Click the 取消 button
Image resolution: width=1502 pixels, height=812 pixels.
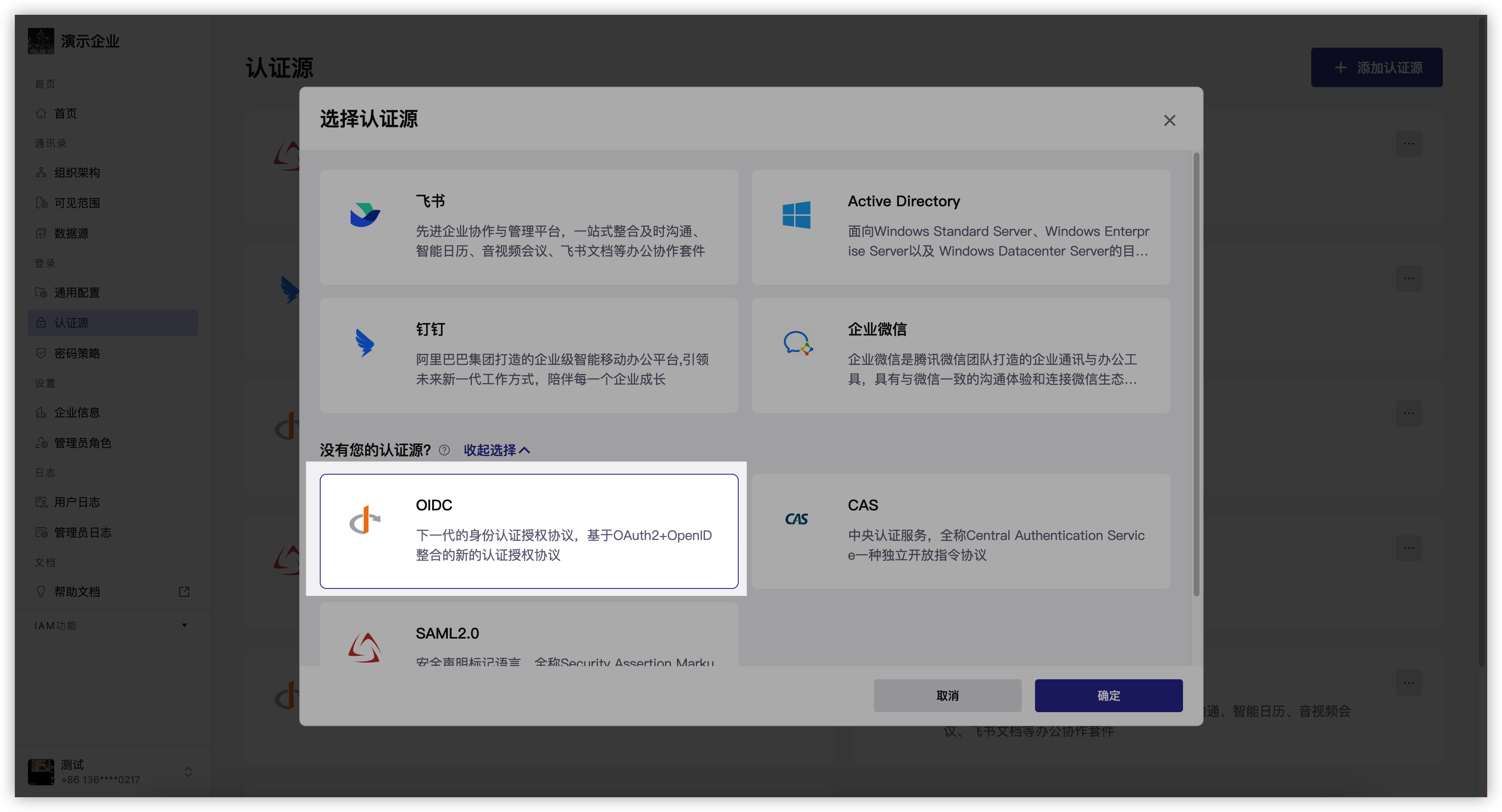(x=947, y=695)
